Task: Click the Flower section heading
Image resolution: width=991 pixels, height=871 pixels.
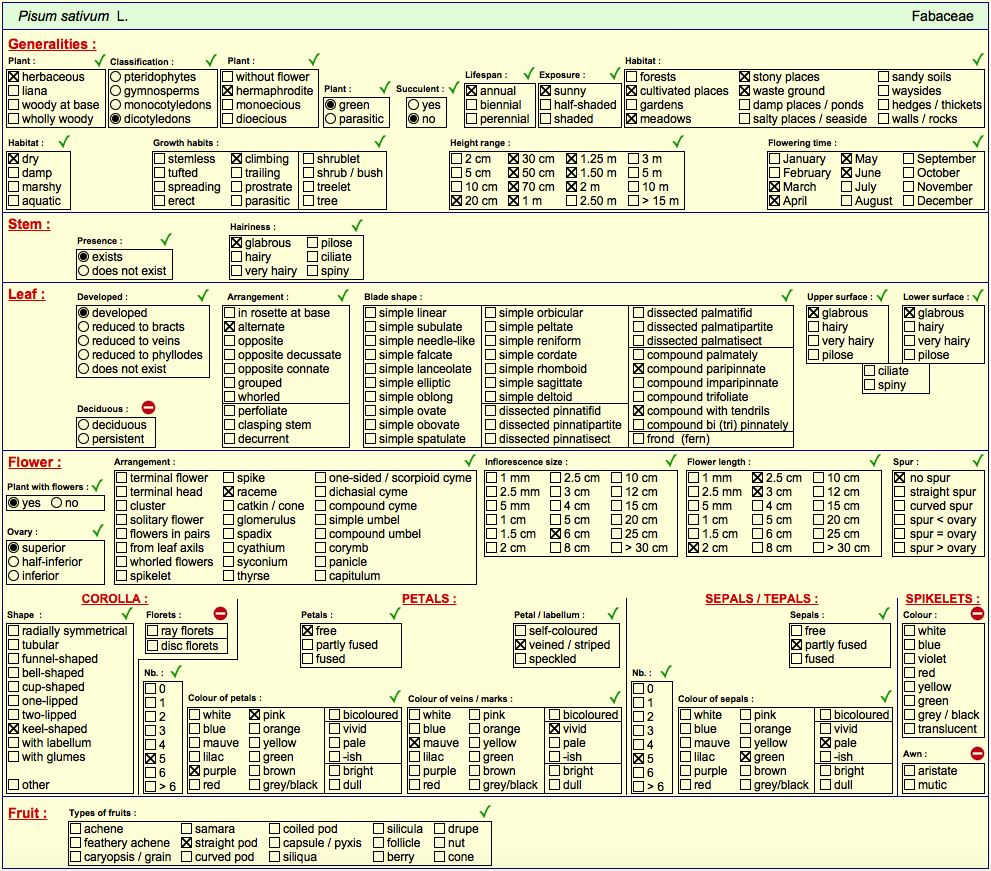Action: 34,462
